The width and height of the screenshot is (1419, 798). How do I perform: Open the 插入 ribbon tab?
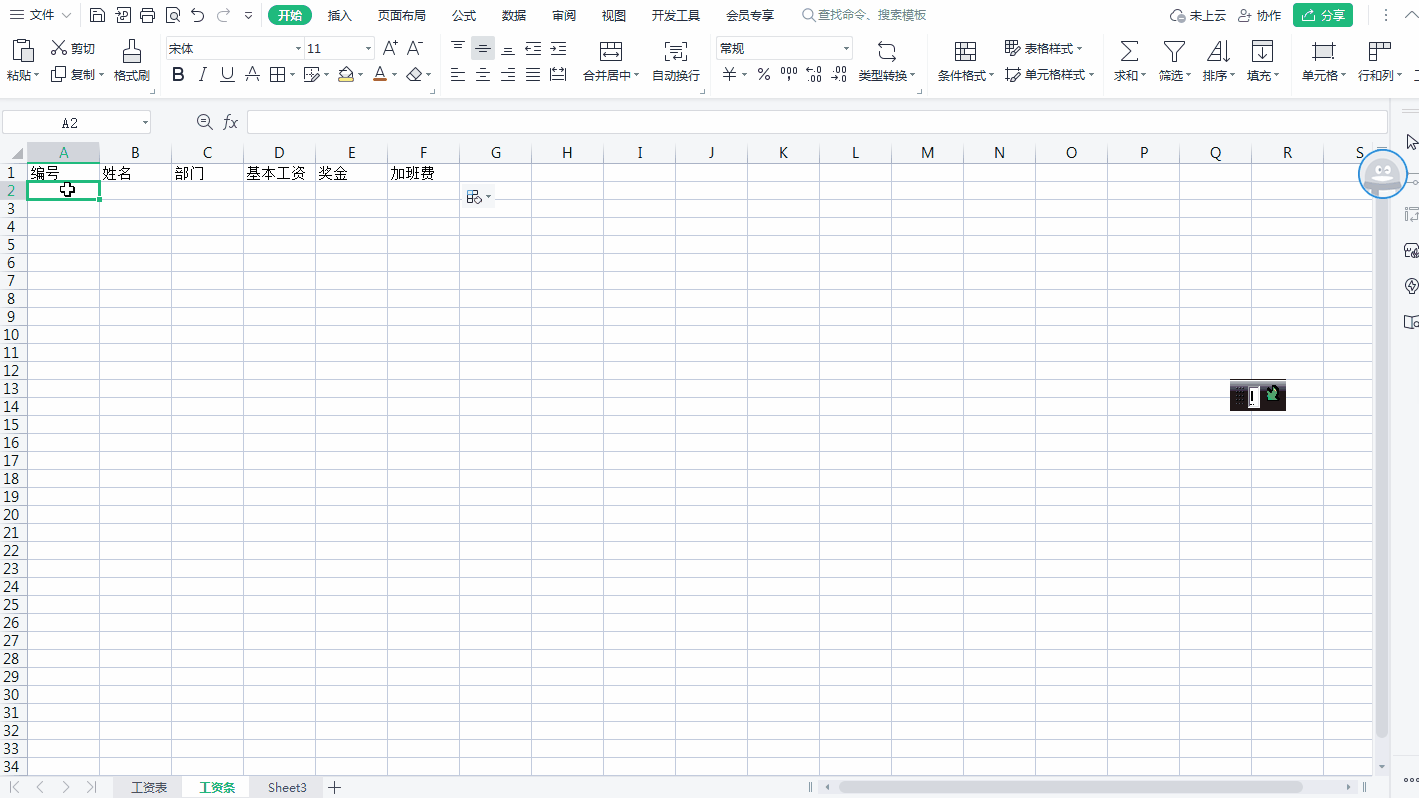(340, 15)
